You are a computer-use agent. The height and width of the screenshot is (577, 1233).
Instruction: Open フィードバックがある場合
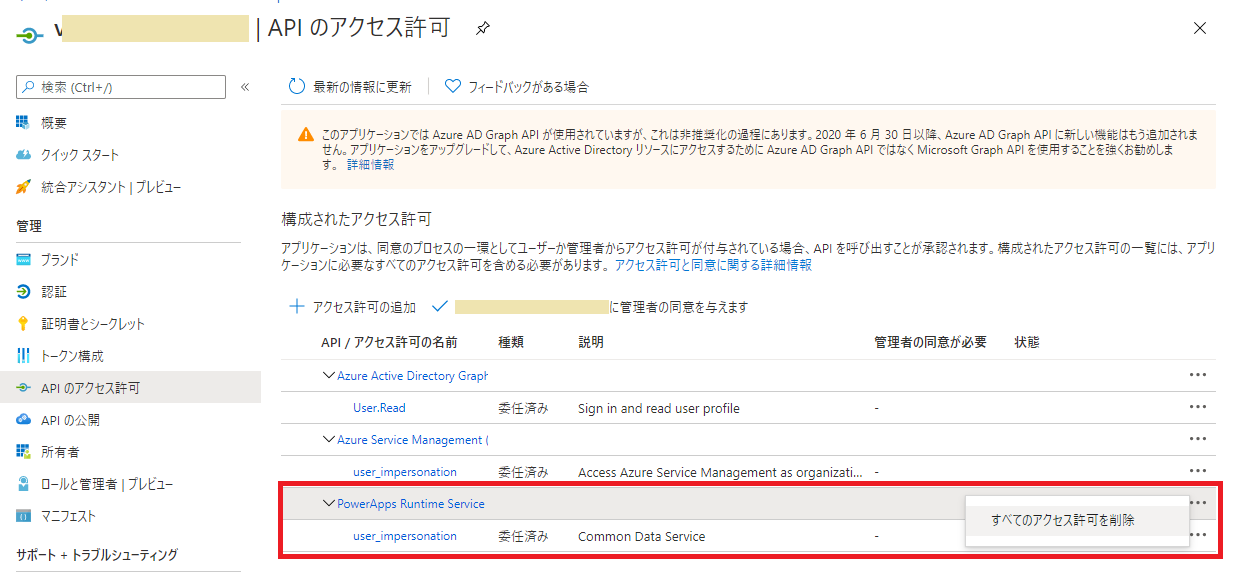[x=529, y=87]
